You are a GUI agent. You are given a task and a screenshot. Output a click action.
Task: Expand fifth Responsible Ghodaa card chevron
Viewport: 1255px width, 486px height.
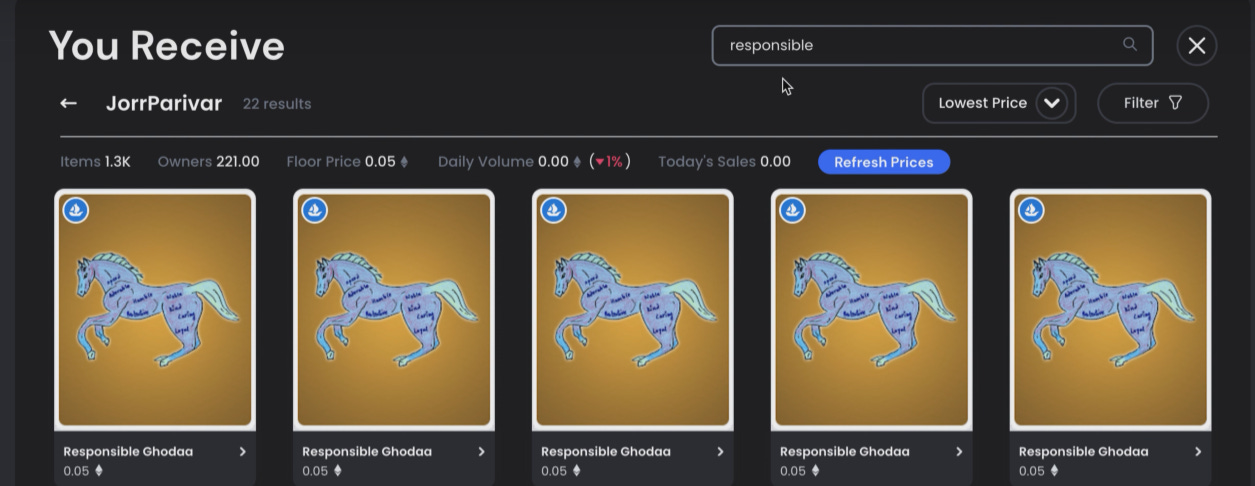tap(1198, 452)
